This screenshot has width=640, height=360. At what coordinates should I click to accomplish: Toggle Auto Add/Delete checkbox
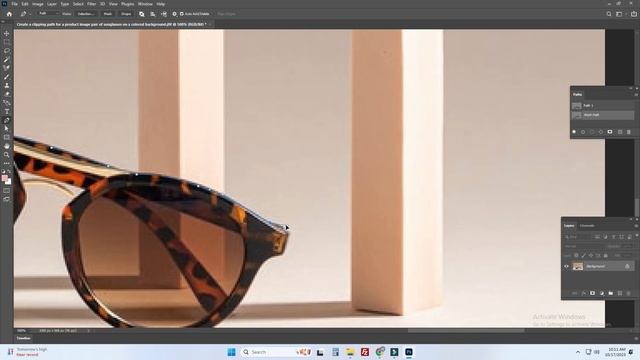point(182,14)
